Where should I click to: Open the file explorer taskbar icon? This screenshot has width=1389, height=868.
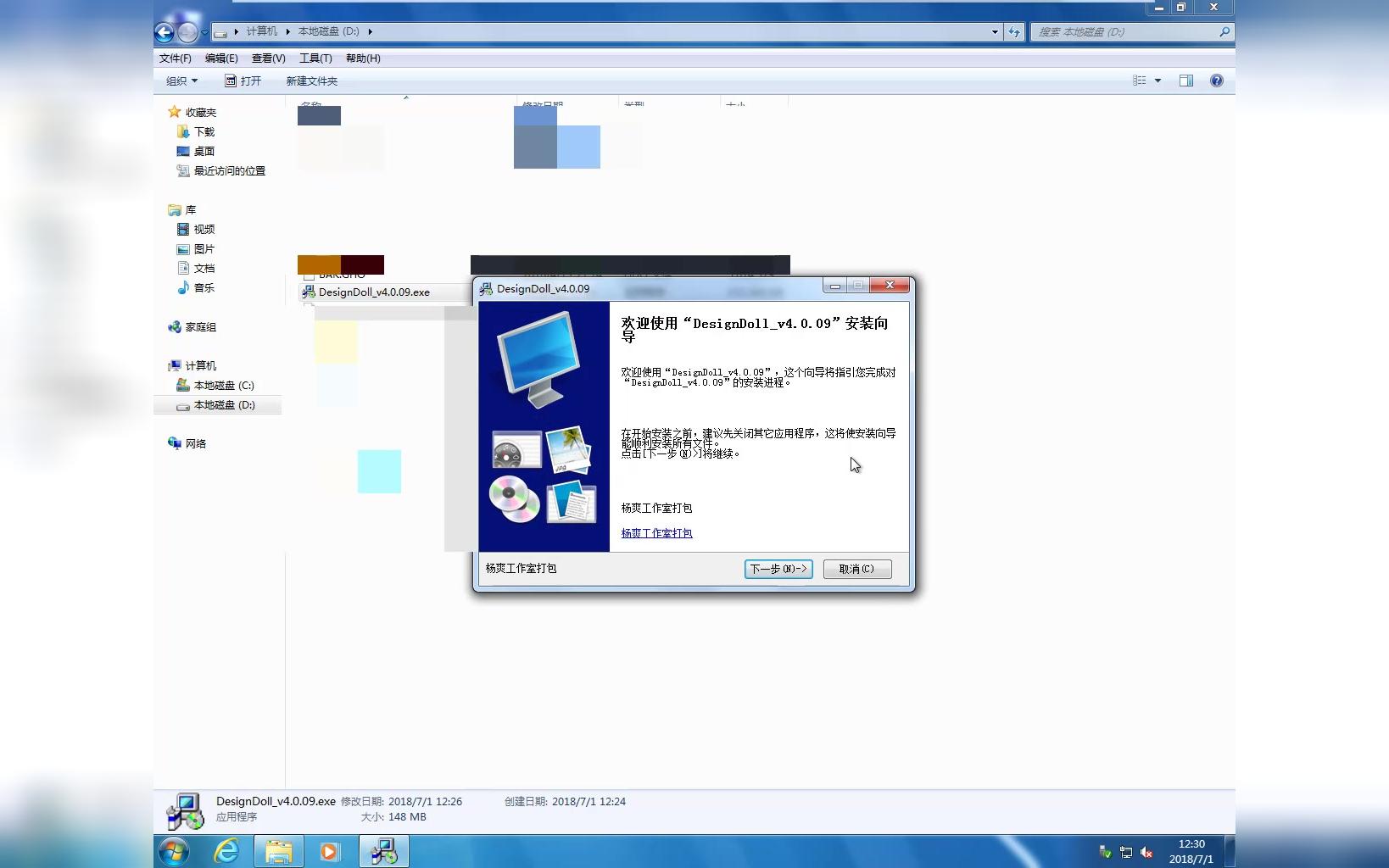pyautogui.click(x=279, y=851)
